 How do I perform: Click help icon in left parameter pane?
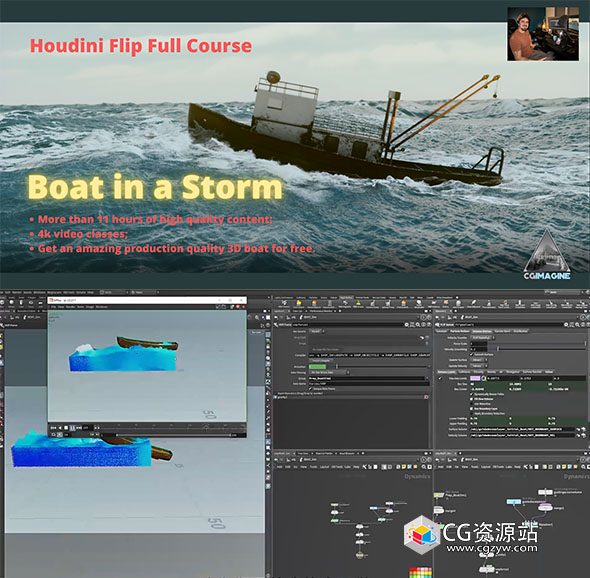[429, 325]
